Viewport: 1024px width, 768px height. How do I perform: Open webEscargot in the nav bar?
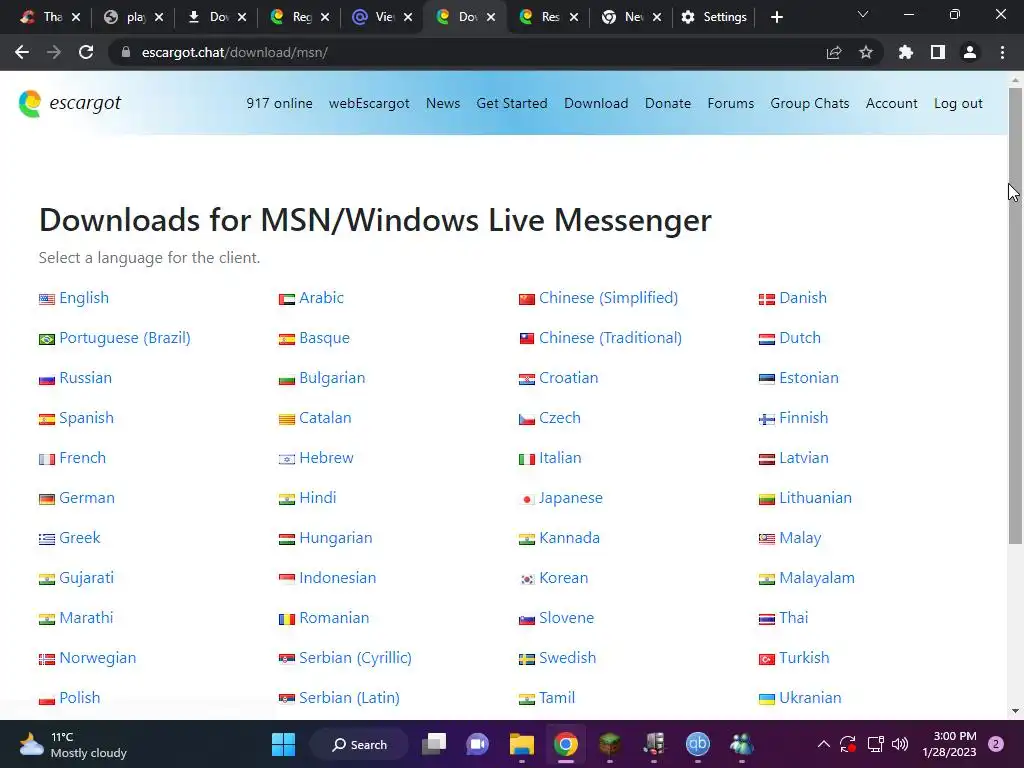click(369, 103)
